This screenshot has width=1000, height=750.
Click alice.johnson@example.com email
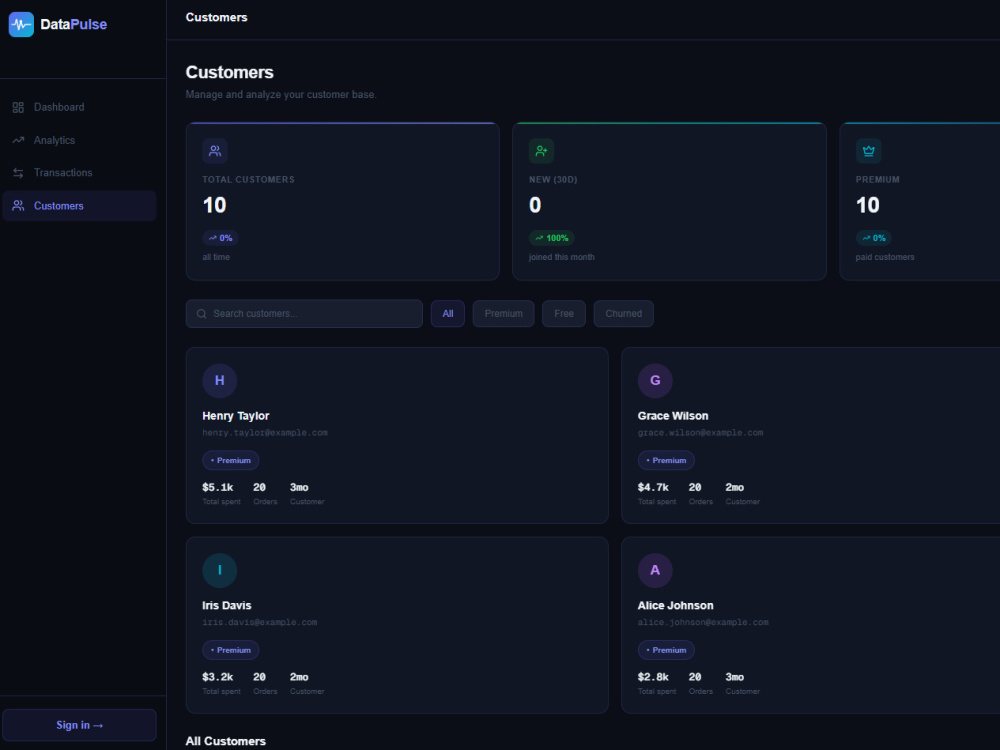pos(703,622)
